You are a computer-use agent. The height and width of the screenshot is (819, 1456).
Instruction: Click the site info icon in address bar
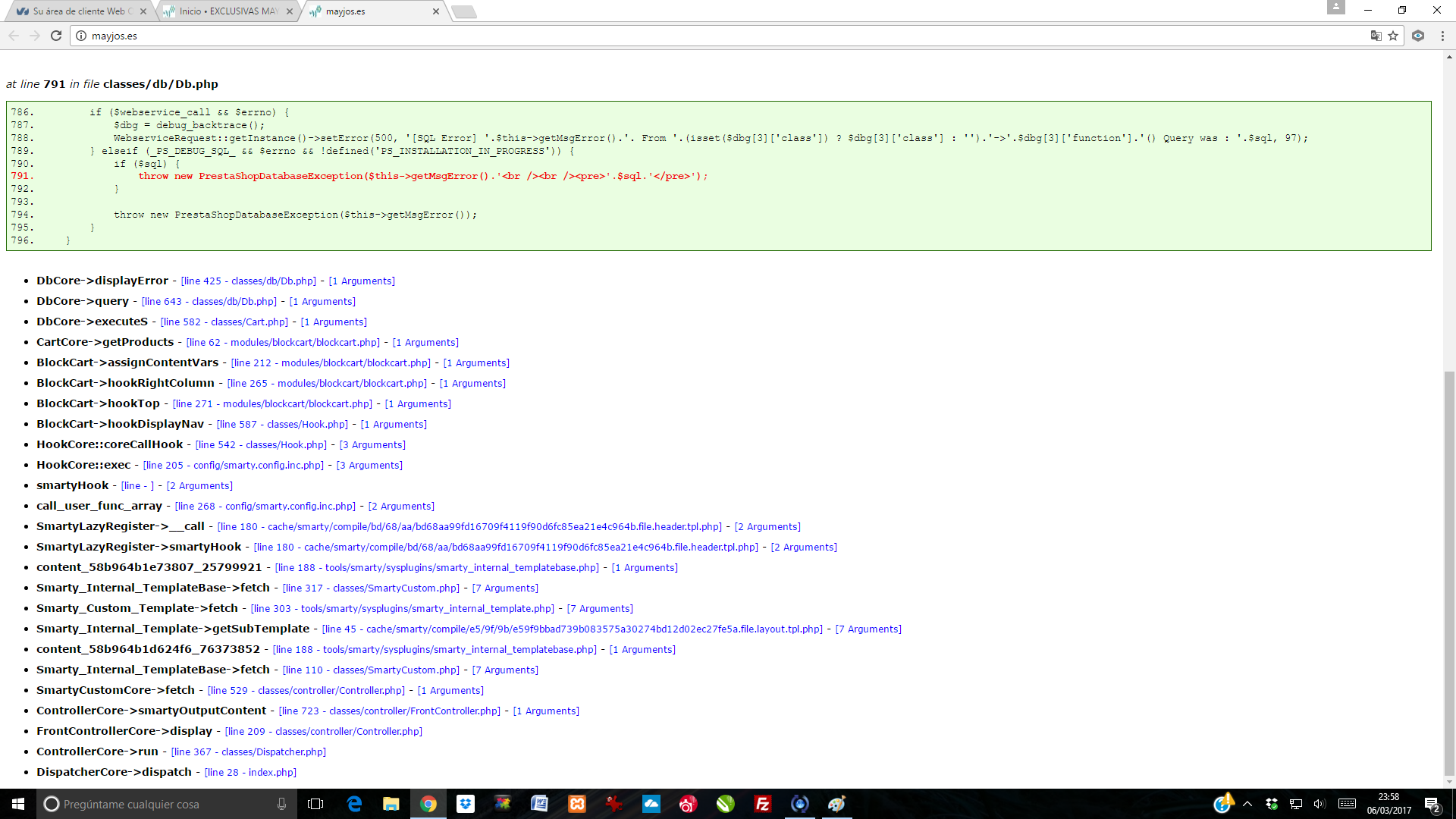pos(81,36)
